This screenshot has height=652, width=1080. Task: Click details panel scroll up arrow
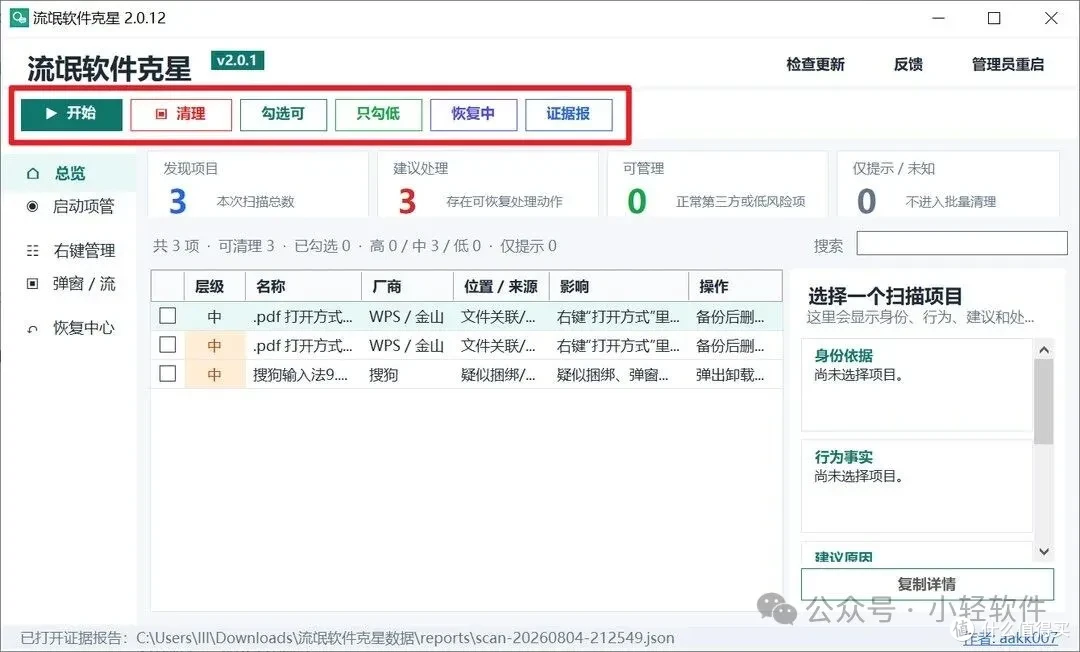pos(1044,350)
